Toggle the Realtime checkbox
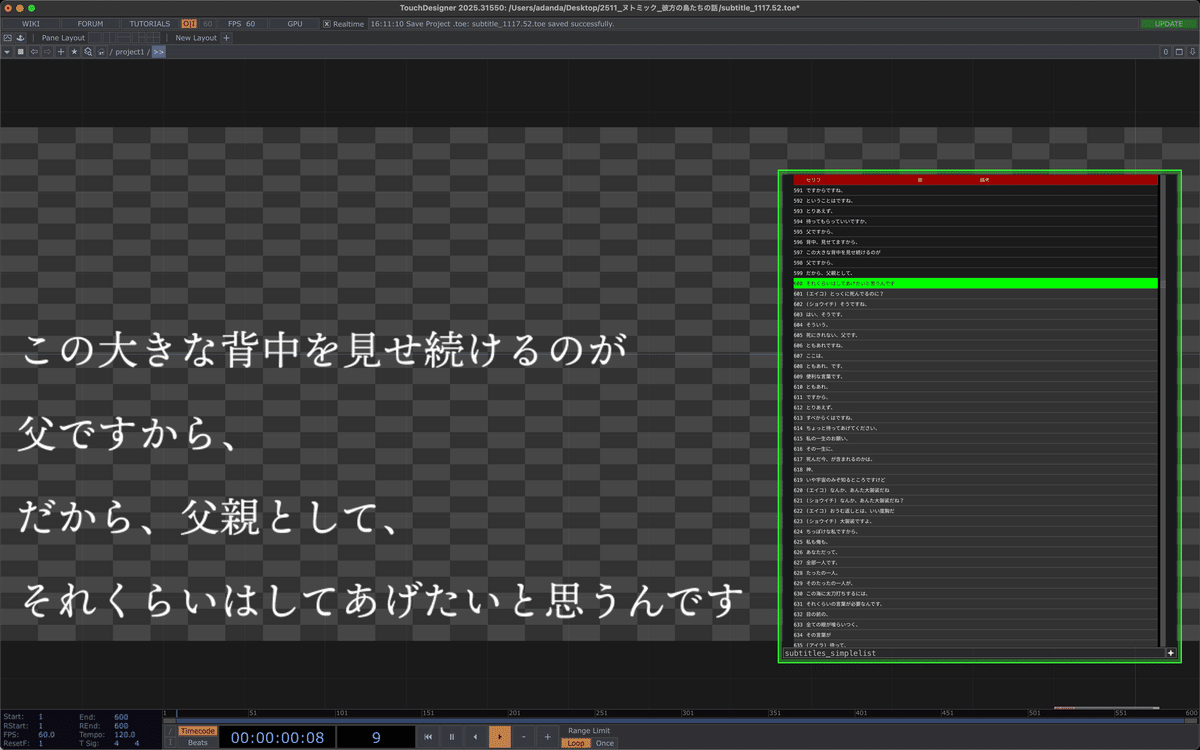The width and height of the screenshot is (1200, 750). click(x=326, y=23)
